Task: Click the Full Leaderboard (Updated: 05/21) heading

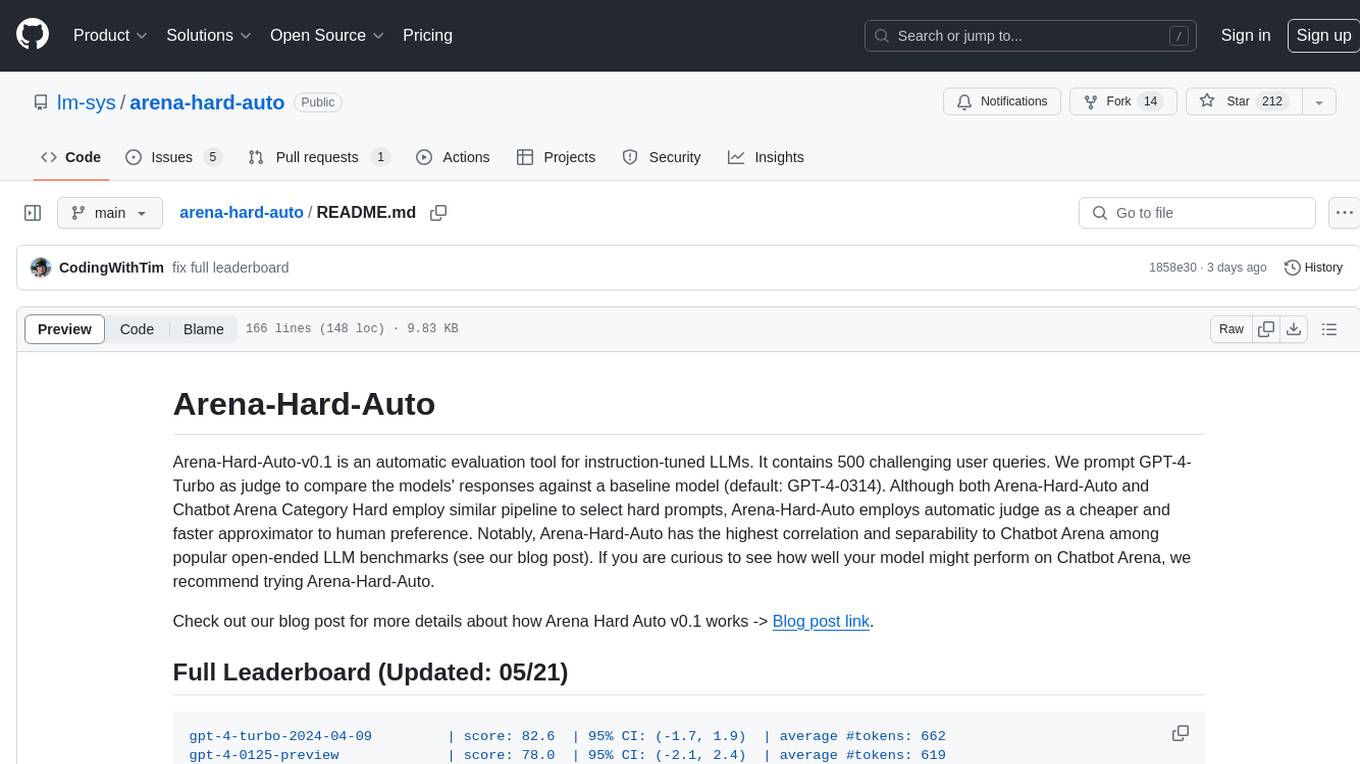Action: point(370,672)
